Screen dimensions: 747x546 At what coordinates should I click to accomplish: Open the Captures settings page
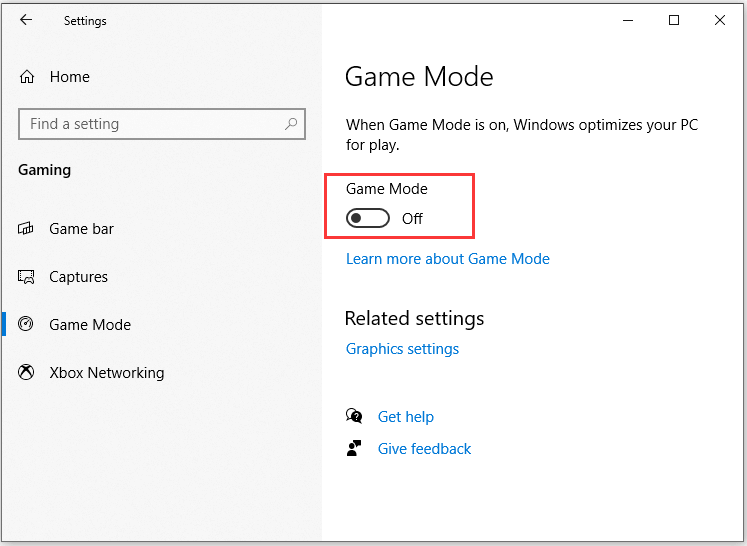coord(79,277)
